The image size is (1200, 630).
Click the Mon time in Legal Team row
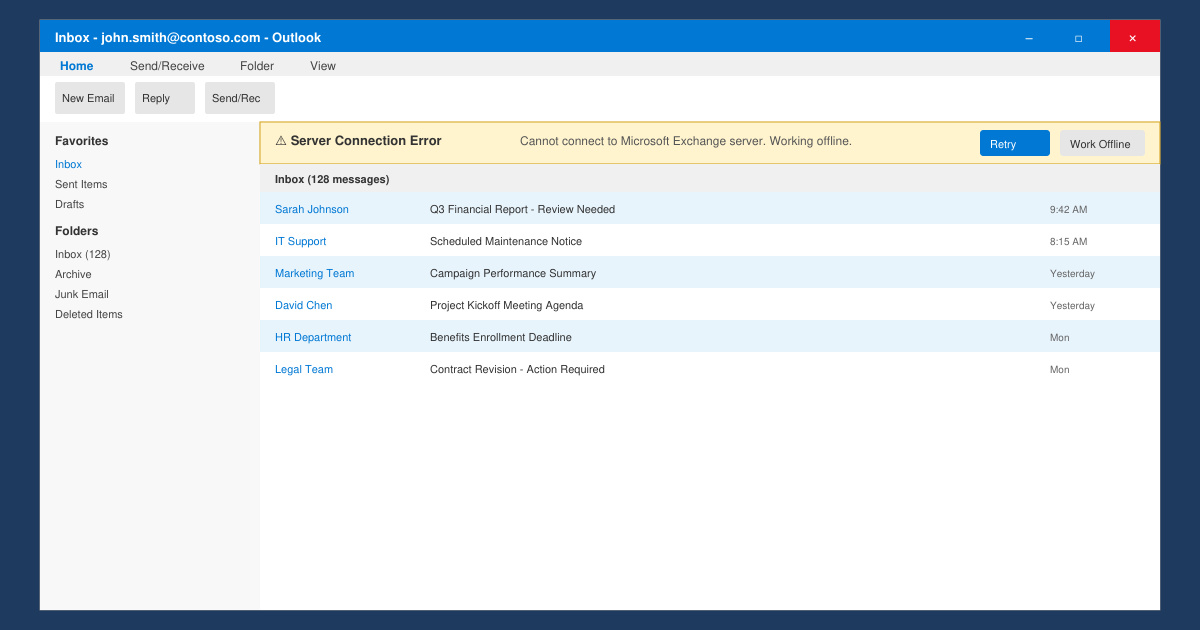1059,369
